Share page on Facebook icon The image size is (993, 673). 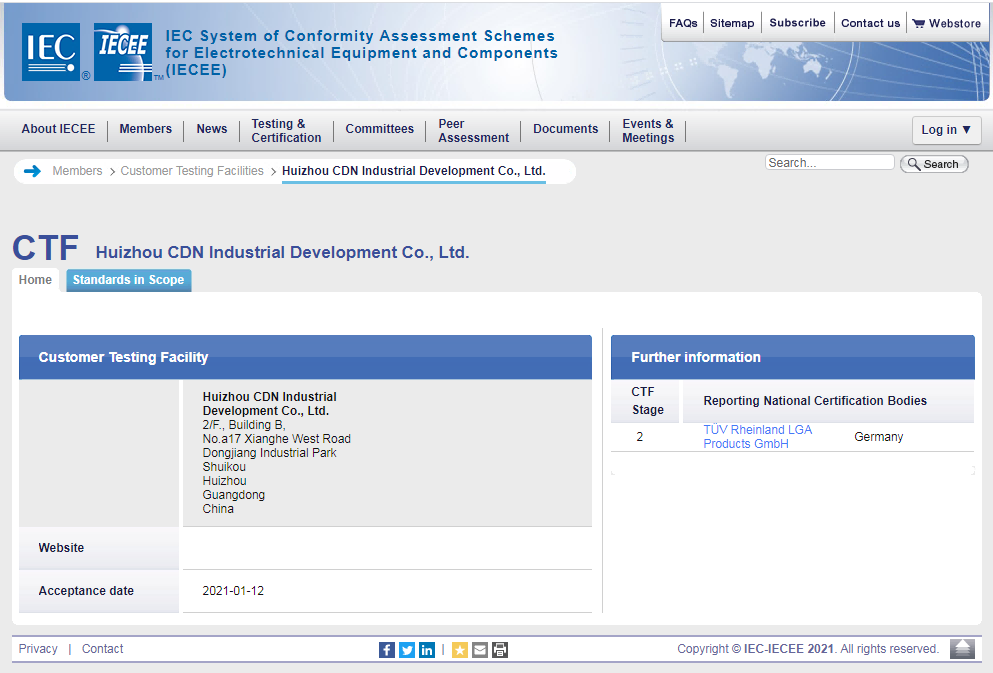pos(387,650)
